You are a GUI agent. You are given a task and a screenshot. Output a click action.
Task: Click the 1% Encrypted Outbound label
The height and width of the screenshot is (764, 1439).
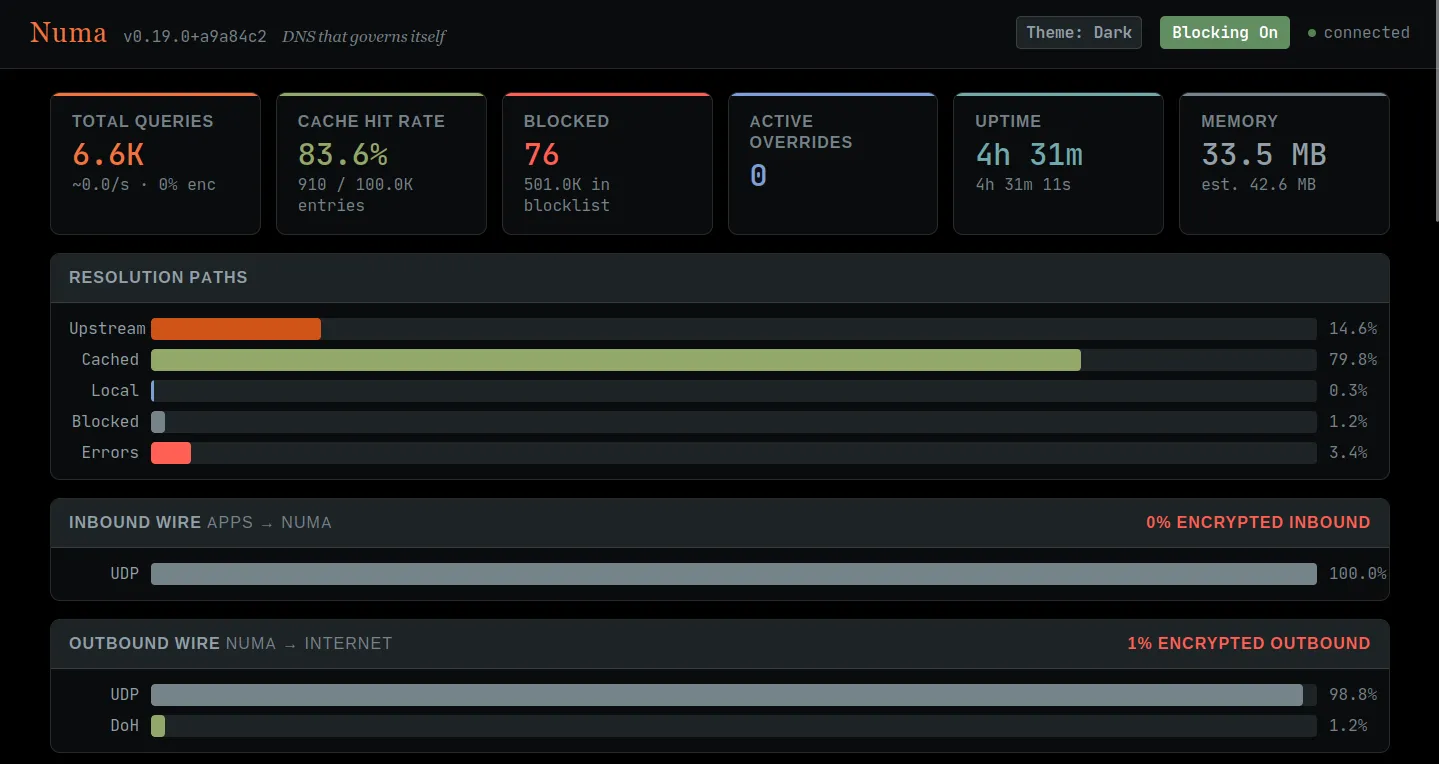coord(1249,644)
